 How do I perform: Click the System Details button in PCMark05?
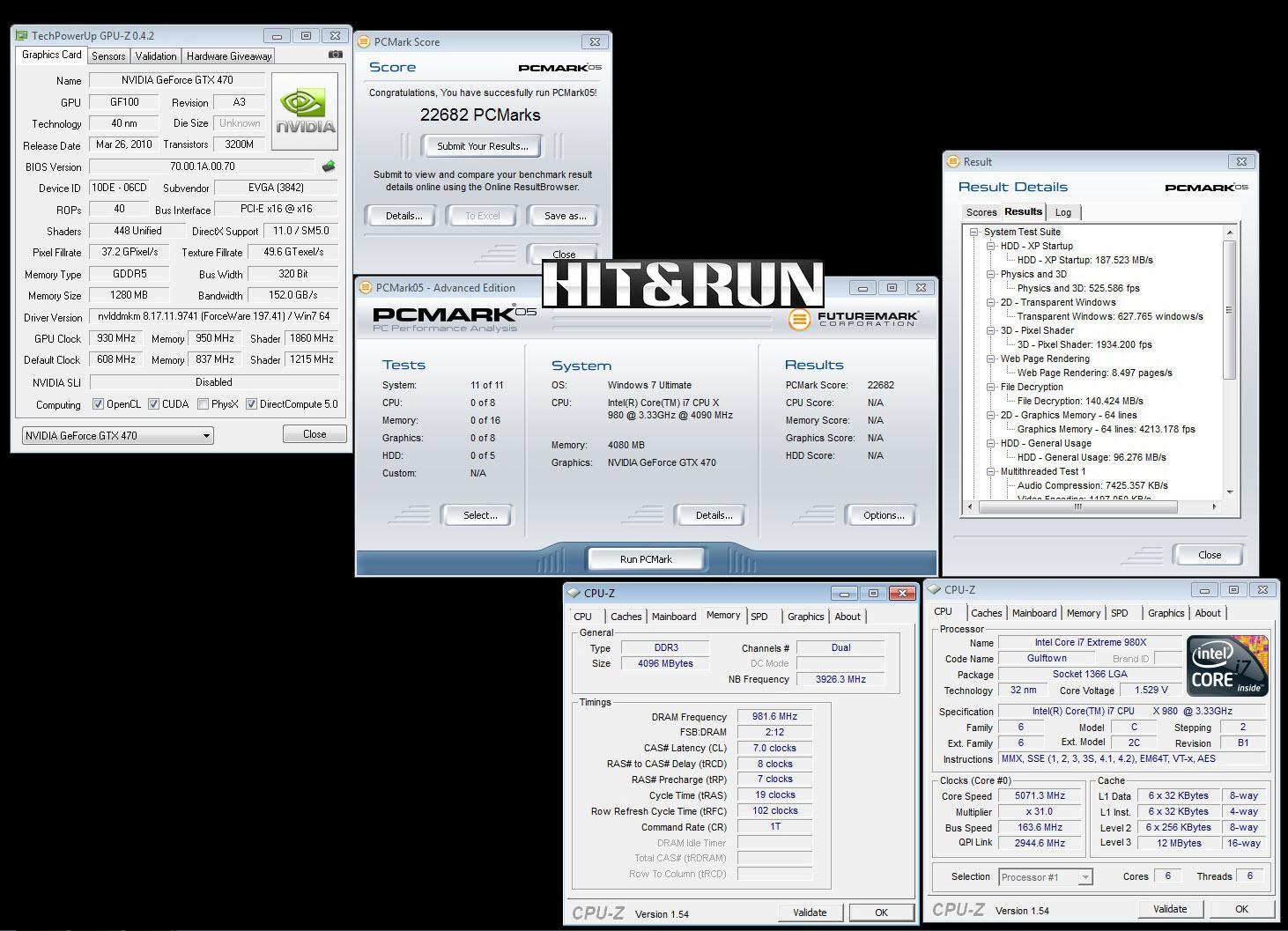pyautogui.click(x=714, y=515)
